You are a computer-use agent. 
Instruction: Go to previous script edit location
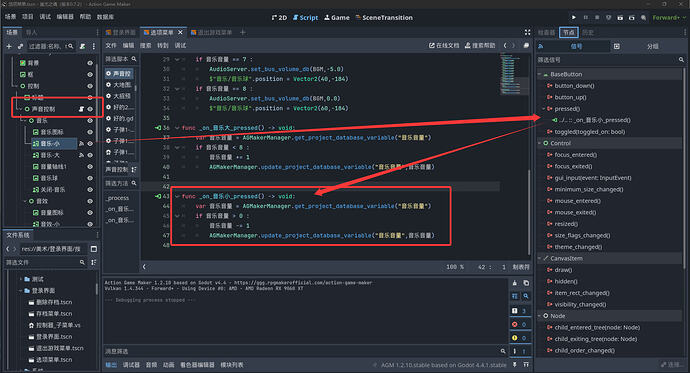pyautogui.click(x=505, y=45)
